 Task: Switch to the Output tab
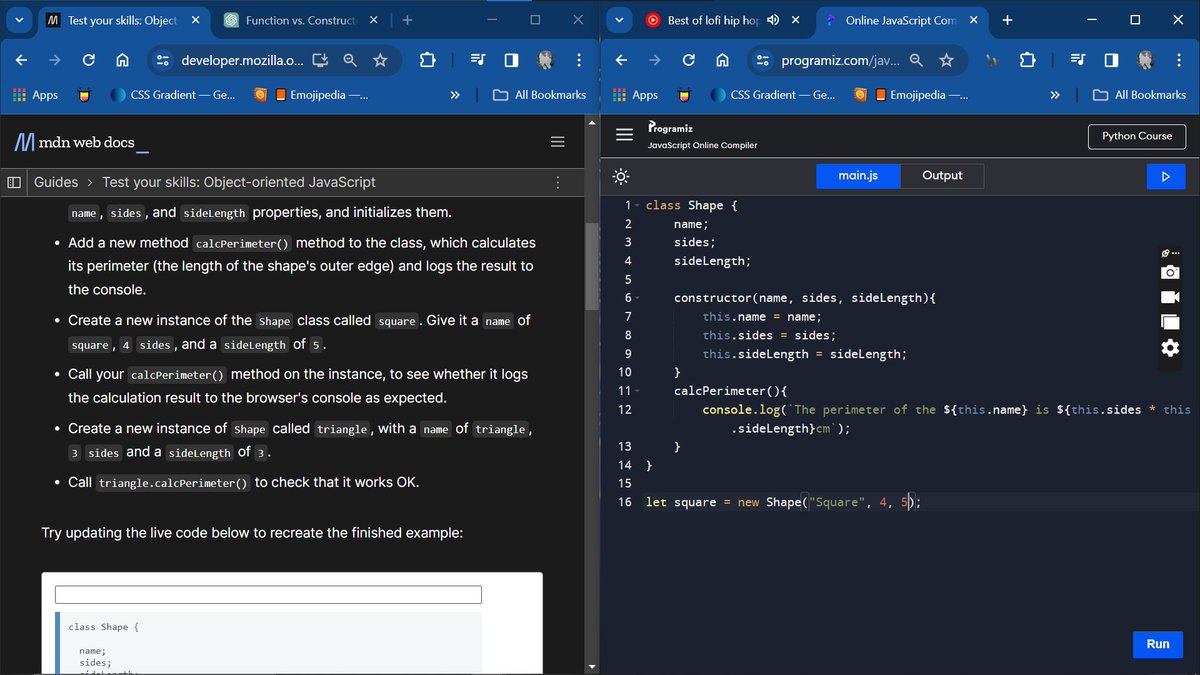942,176
